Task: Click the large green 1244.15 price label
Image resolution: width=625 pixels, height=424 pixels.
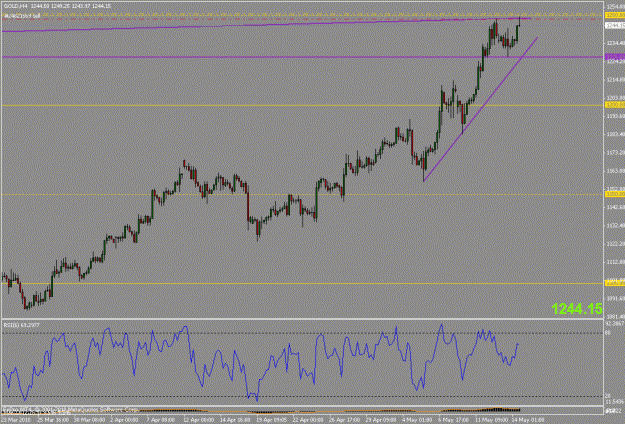Action: click(577, 308)
